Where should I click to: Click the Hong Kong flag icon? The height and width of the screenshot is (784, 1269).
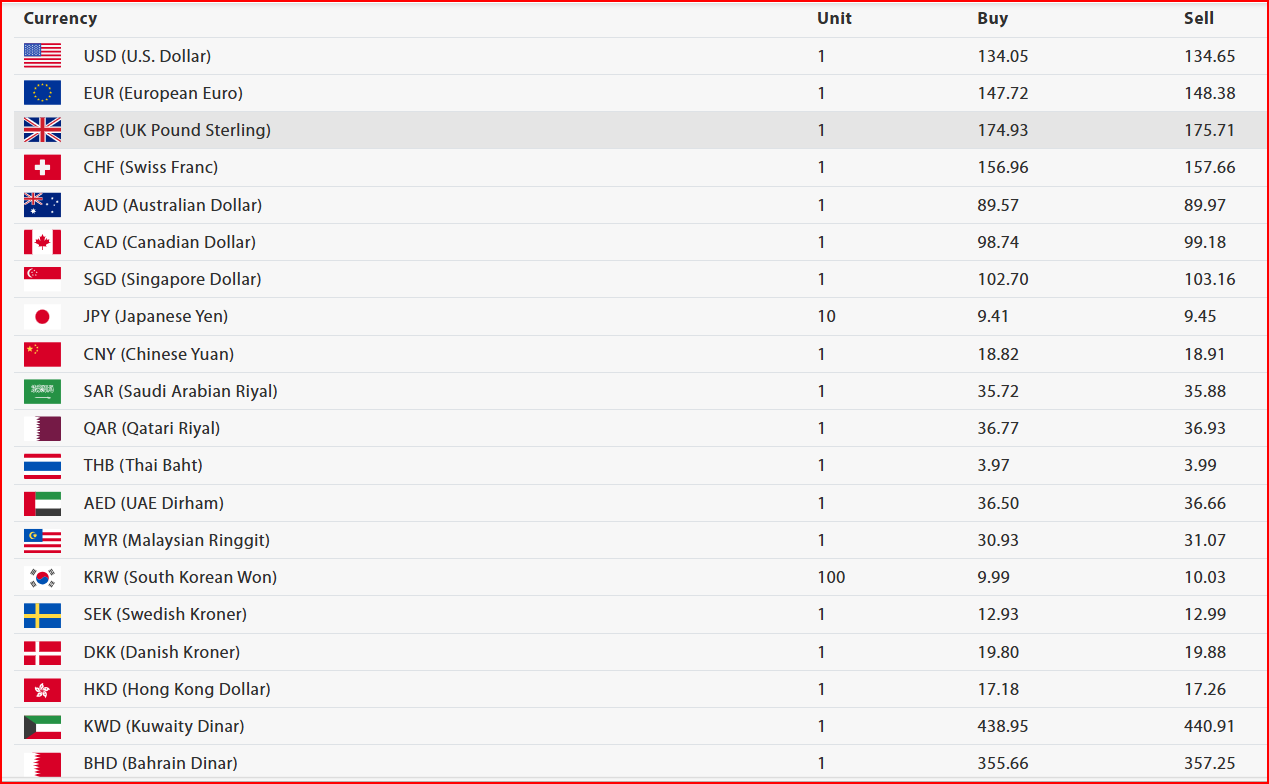[x=42, y=689]
